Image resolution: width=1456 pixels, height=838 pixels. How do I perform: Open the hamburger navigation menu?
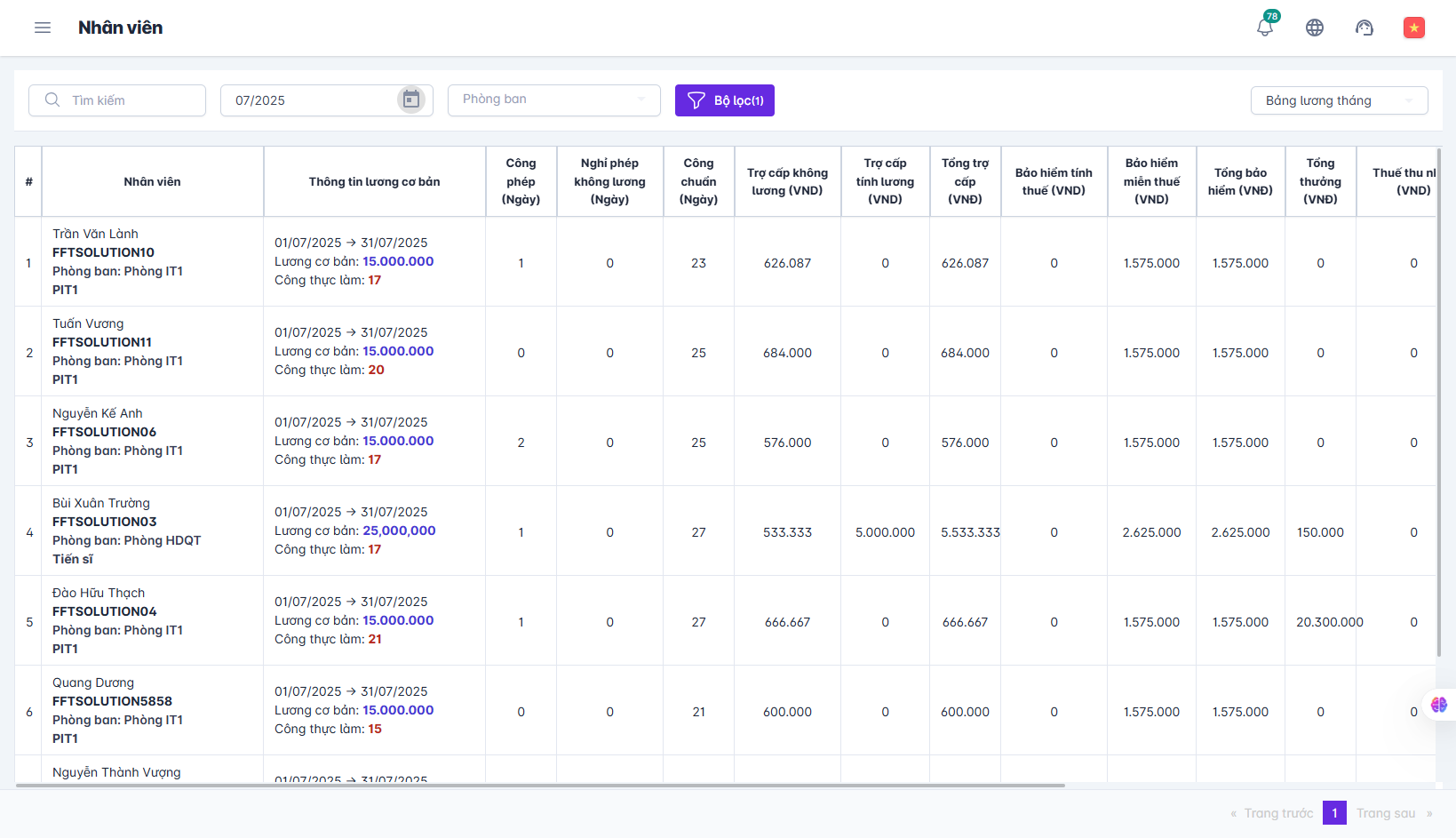coord(42,28)
